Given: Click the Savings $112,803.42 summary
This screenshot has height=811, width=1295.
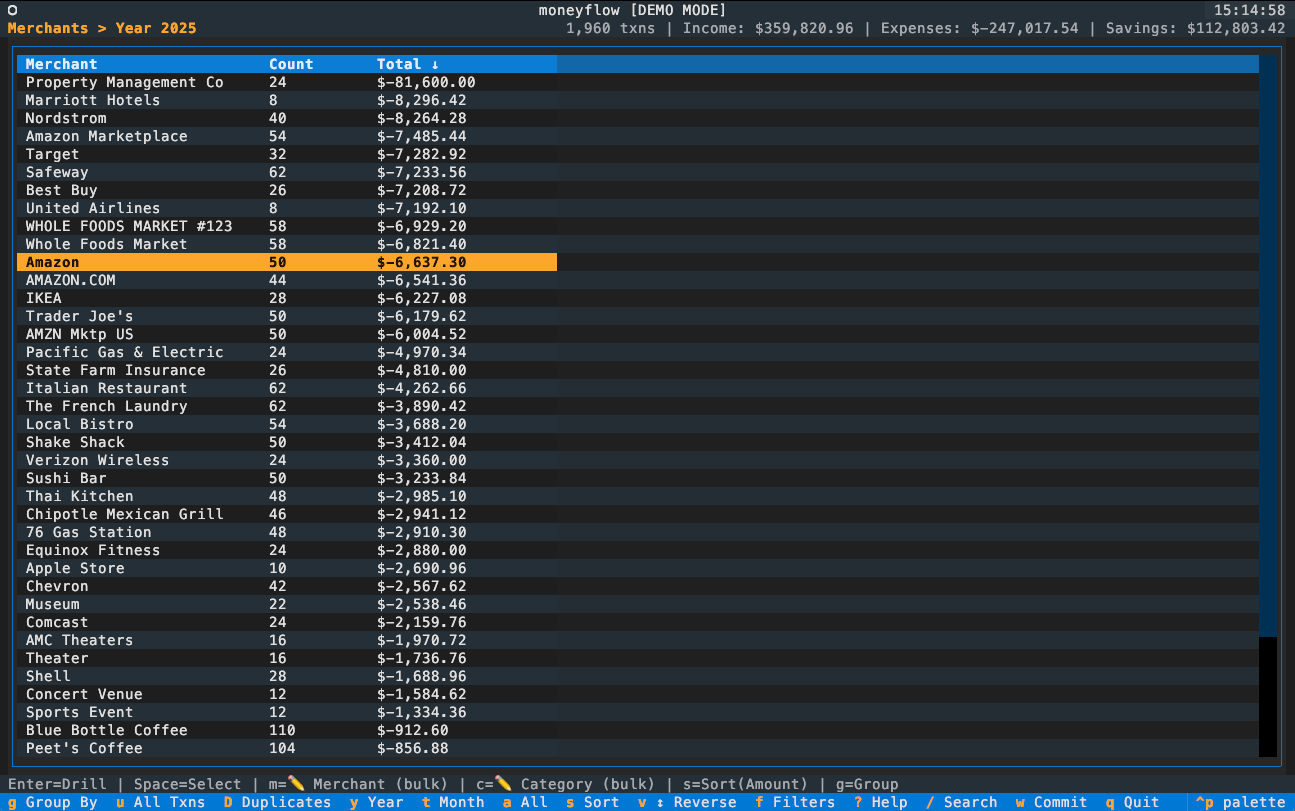Looking at the screenshot, I should pyautogui.click(x=1196, y=28).
